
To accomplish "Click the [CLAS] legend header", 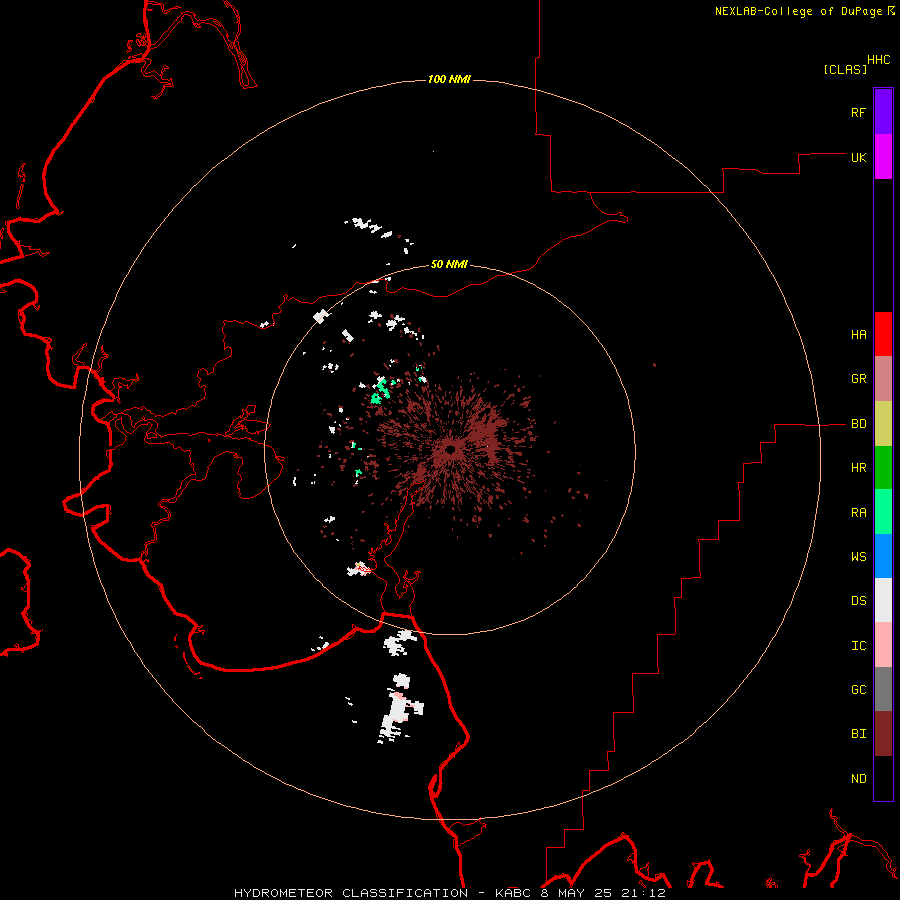I will (x=845, y=69).
